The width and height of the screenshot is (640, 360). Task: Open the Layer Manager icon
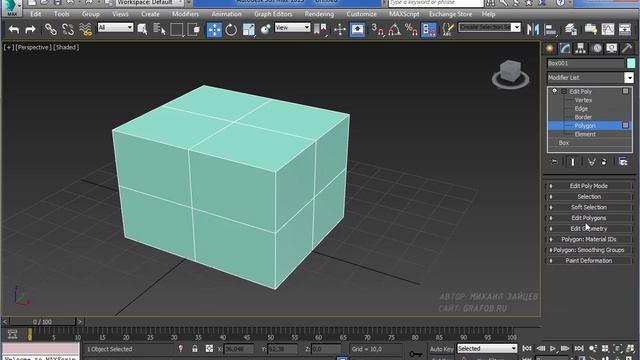(571, 29)
